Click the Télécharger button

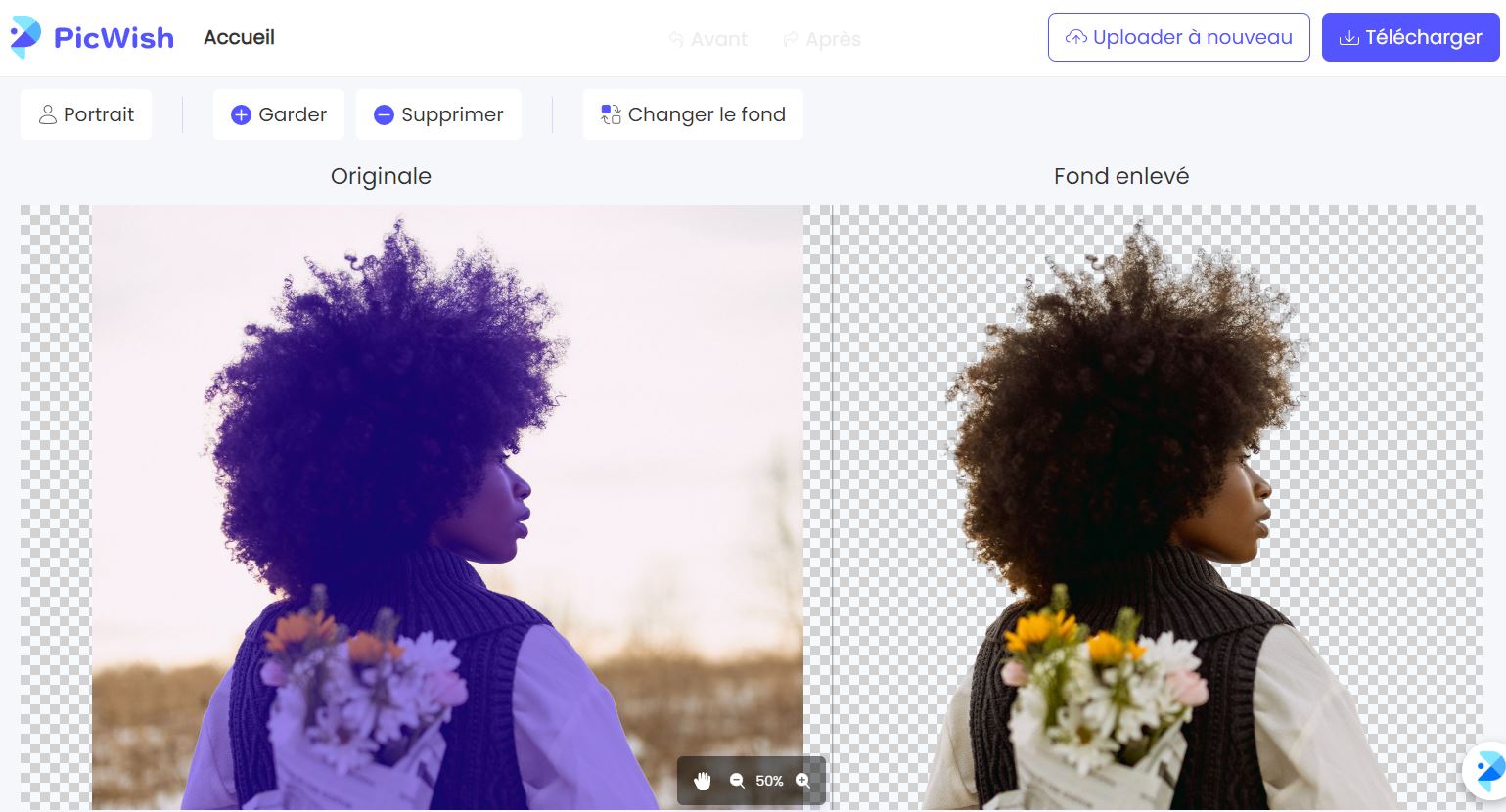point(1410,37)
